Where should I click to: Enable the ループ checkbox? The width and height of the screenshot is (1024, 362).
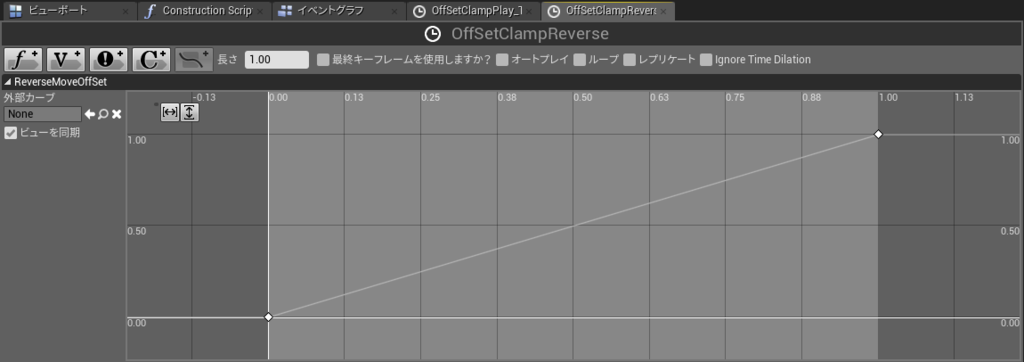[579, 59]
